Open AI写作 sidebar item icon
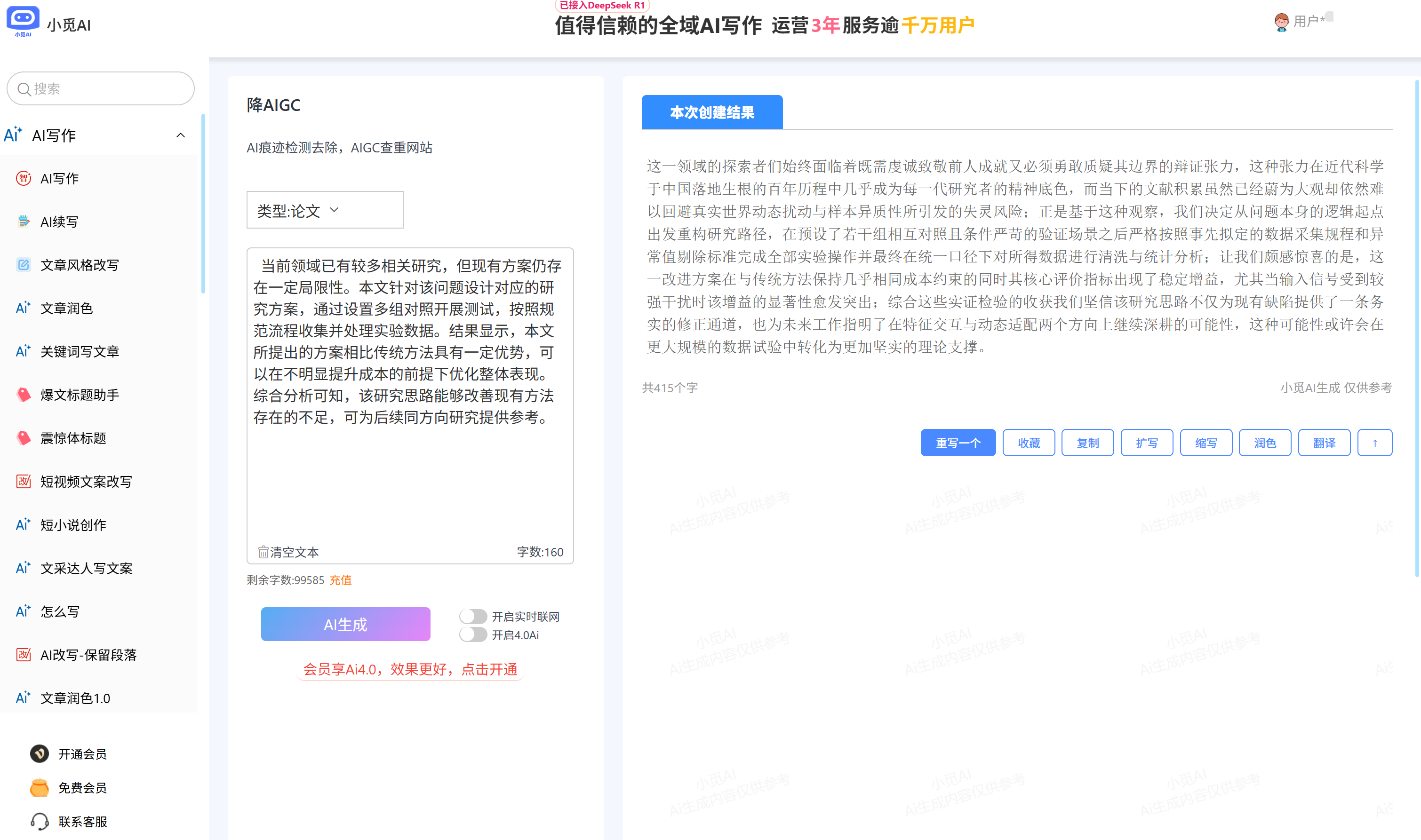This screenshot has width=1421, height=840. [x=23, y=178]
